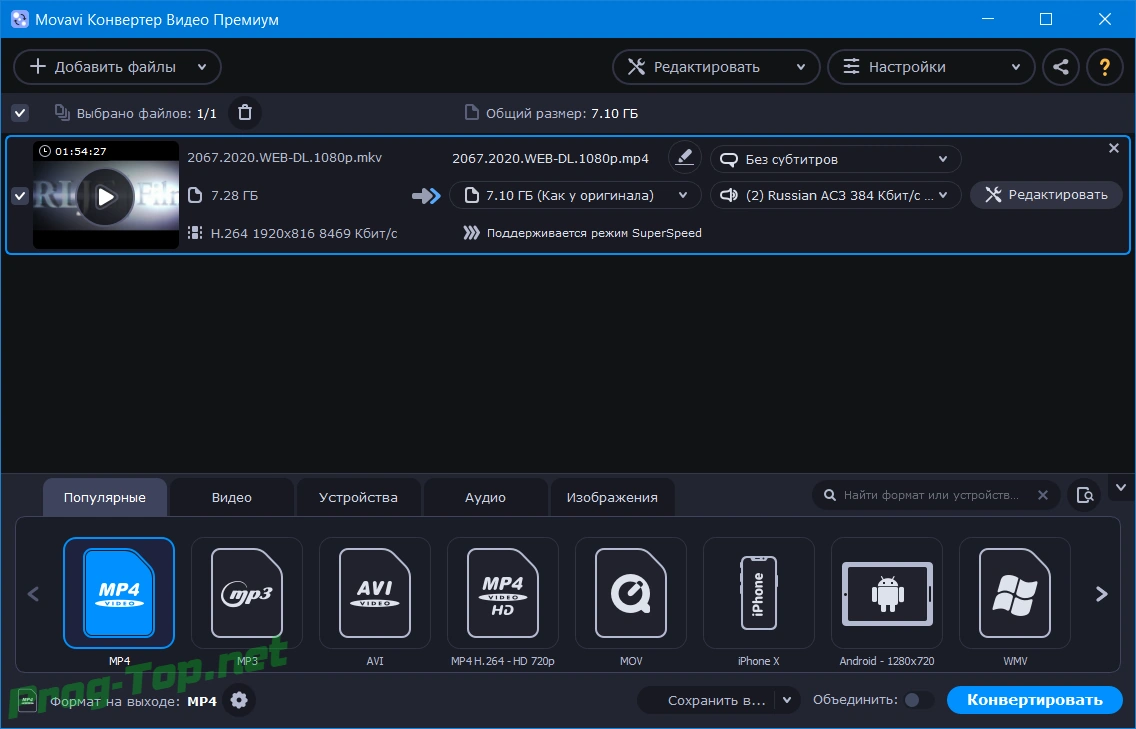Play the video preview thumbnail
1136x729 pixels.
(106, 196)
